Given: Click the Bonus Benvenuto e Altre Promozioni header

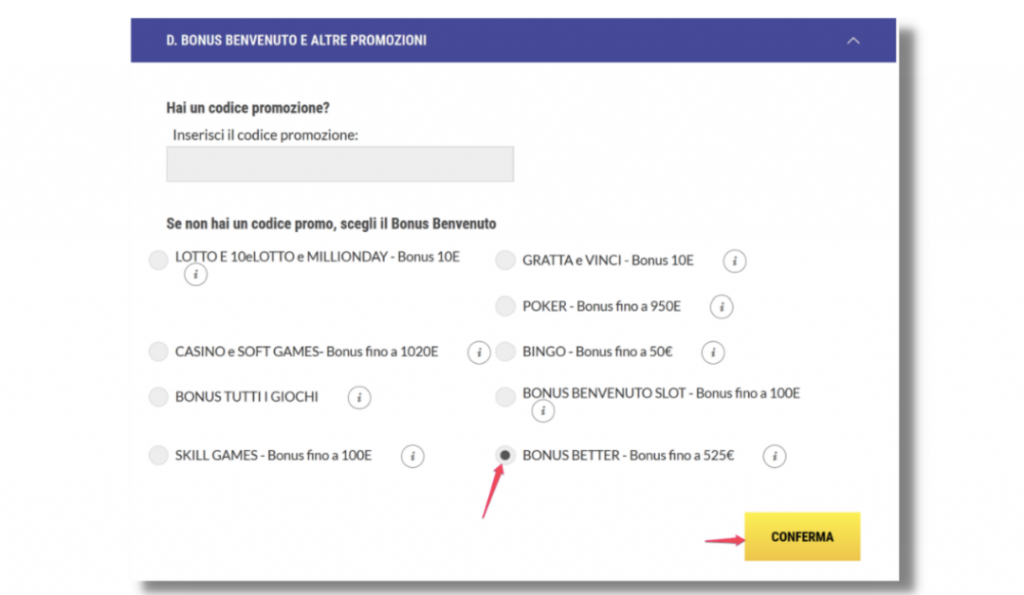Looking at the screenshot, I should pos(297,41).
